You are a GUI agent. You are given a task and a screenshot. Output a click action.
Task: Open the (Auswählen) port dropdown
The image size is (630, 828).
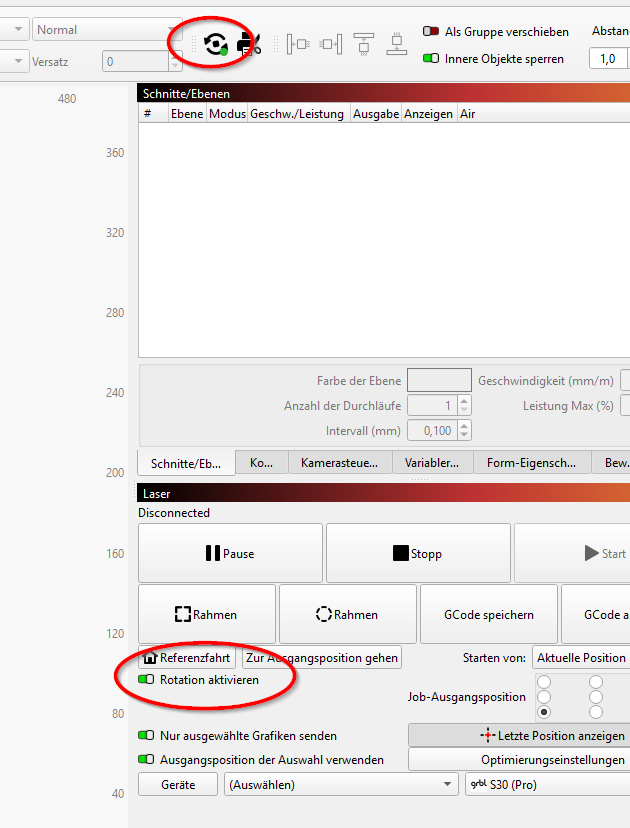[x=342, y=785]
